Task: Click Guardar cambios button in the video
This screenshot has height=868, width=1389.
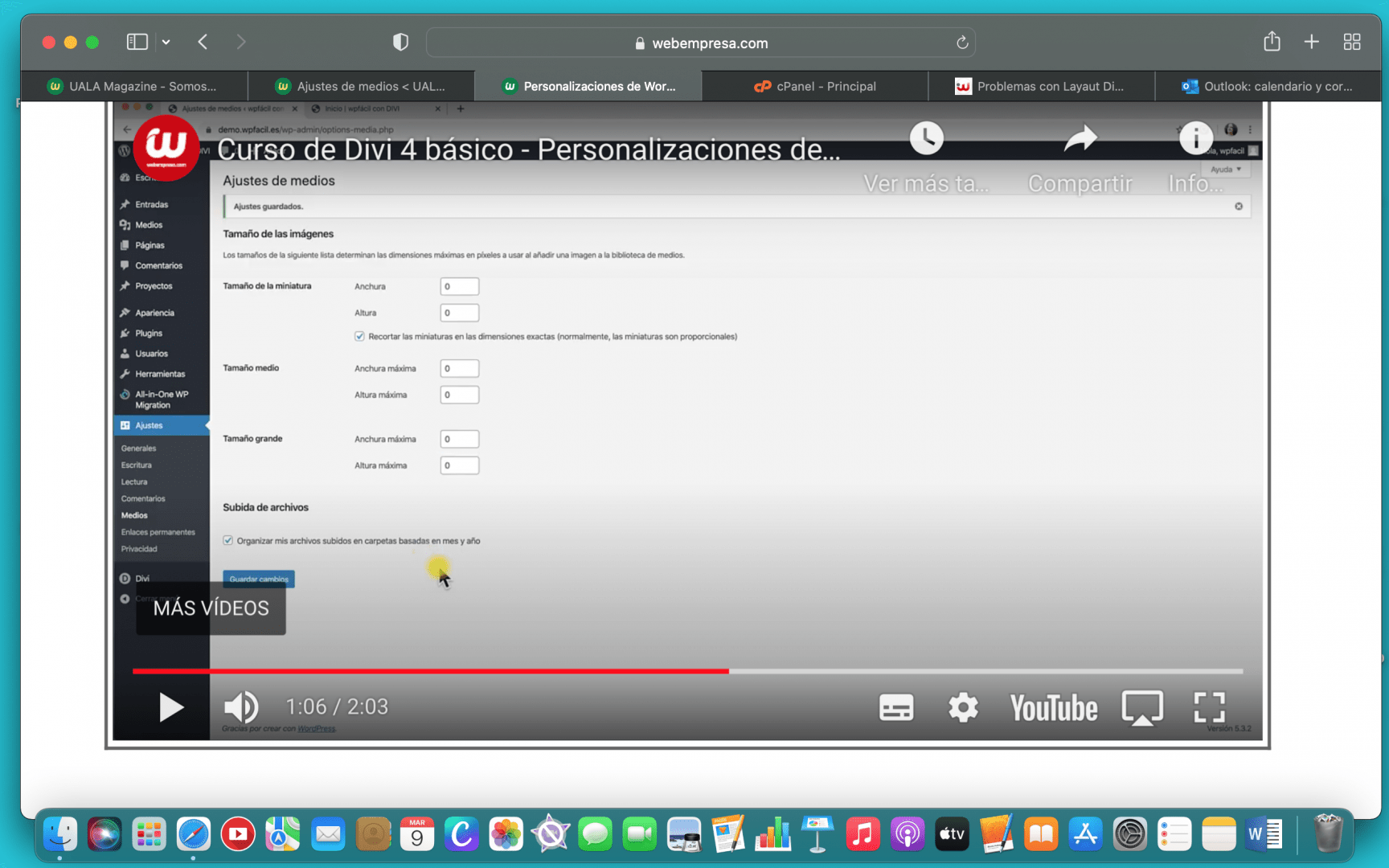Action: 259,579
